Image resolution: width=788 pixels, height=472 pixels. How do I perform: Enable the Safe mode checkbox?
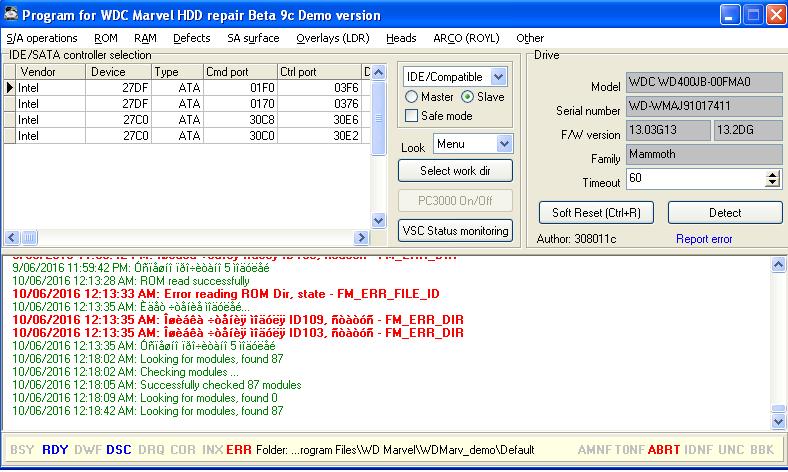click(x=411, y=116)
